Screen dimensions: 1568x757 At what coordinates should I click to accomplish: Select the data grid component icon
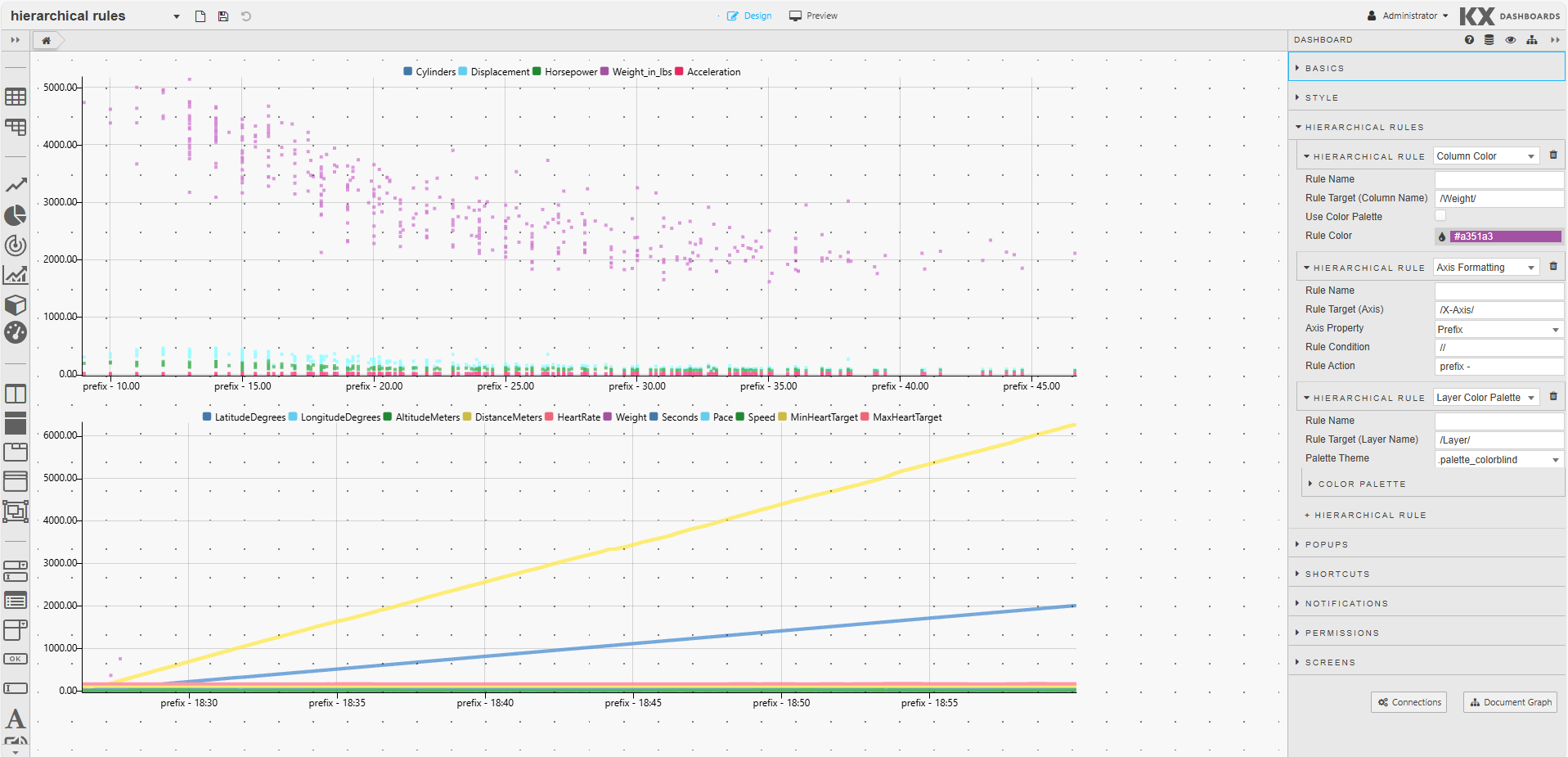pyautogui.click(x=16, y=97)
